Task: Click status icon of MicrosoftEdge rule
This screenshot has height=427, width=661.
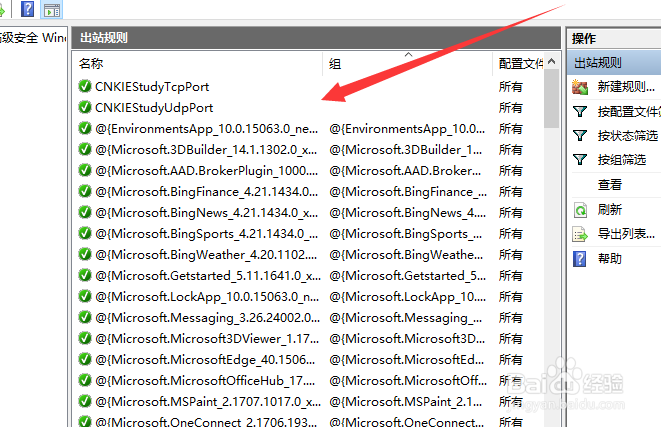Action: pyautogui.click(x=85, y=360)
